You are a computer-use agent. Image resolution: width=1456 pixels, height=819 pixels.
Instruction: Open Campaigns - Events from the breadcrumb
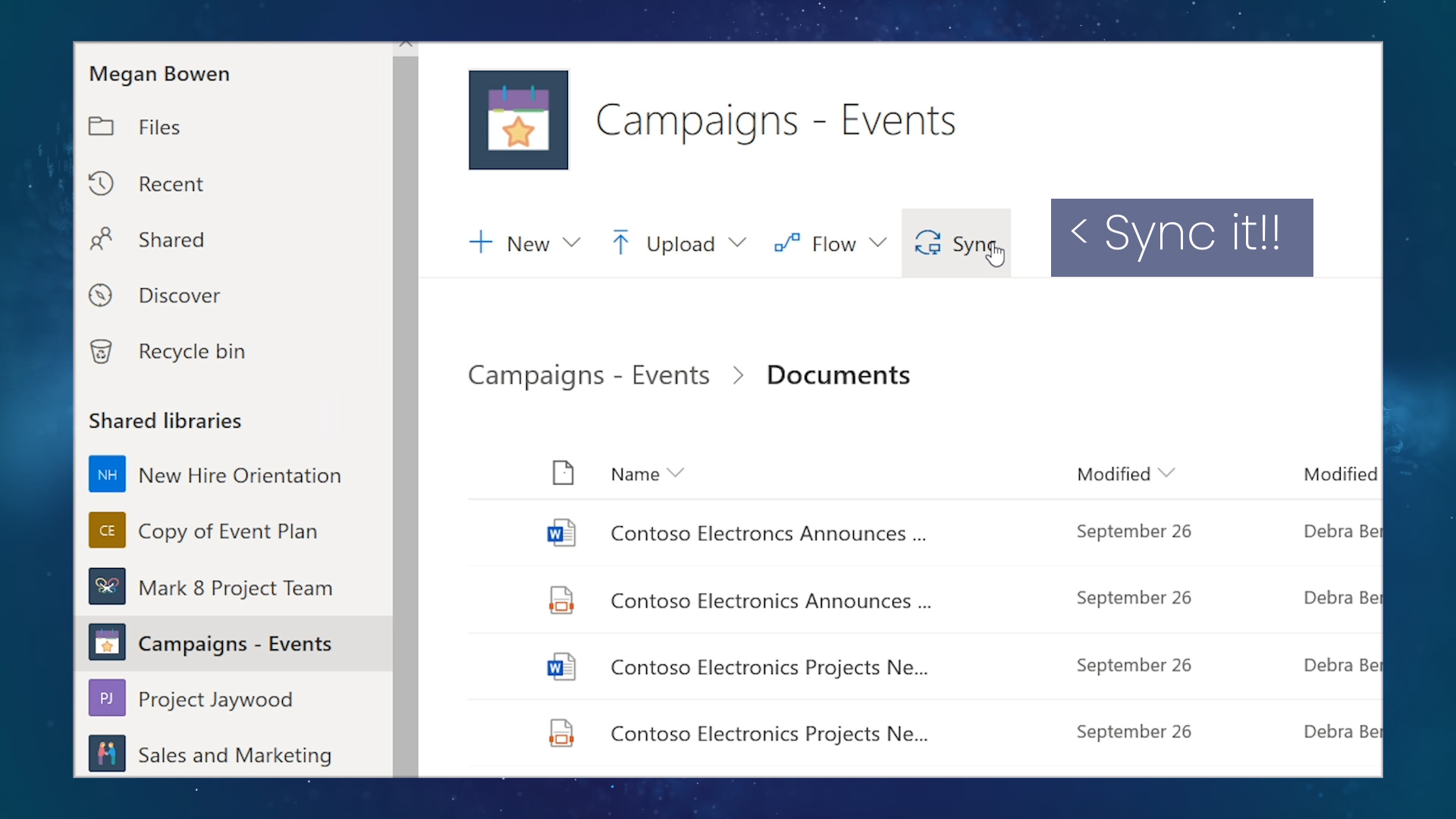pyautogui.click(x=588, y=374)
